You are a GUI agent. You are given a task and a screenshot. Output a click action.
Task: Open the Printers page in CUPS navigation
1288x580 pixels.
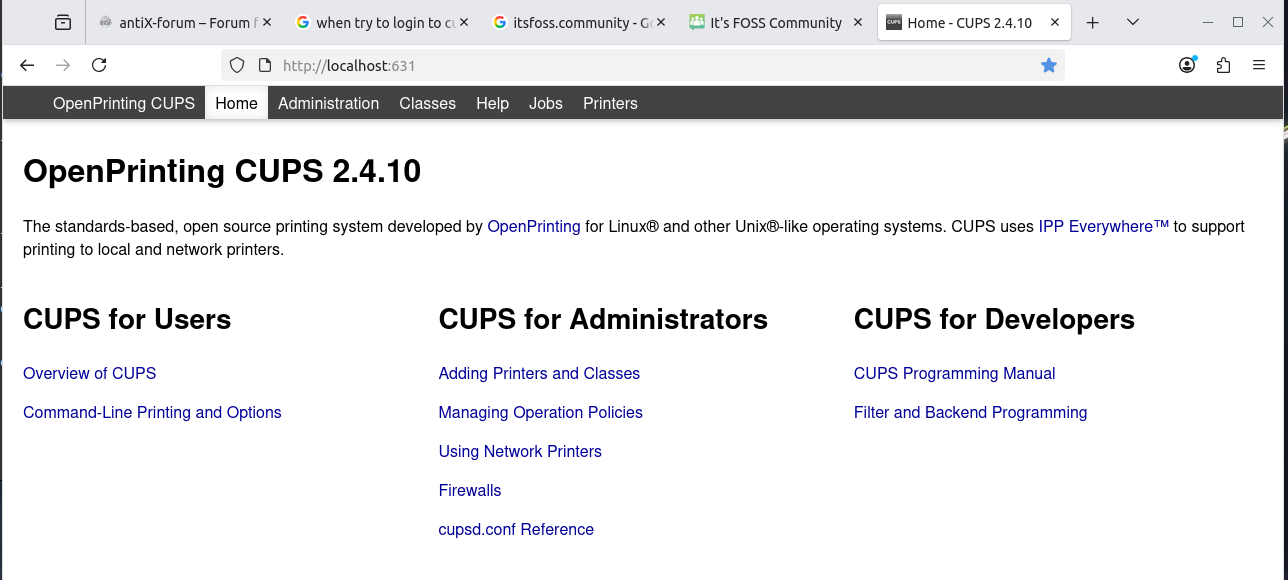(610, 103)
